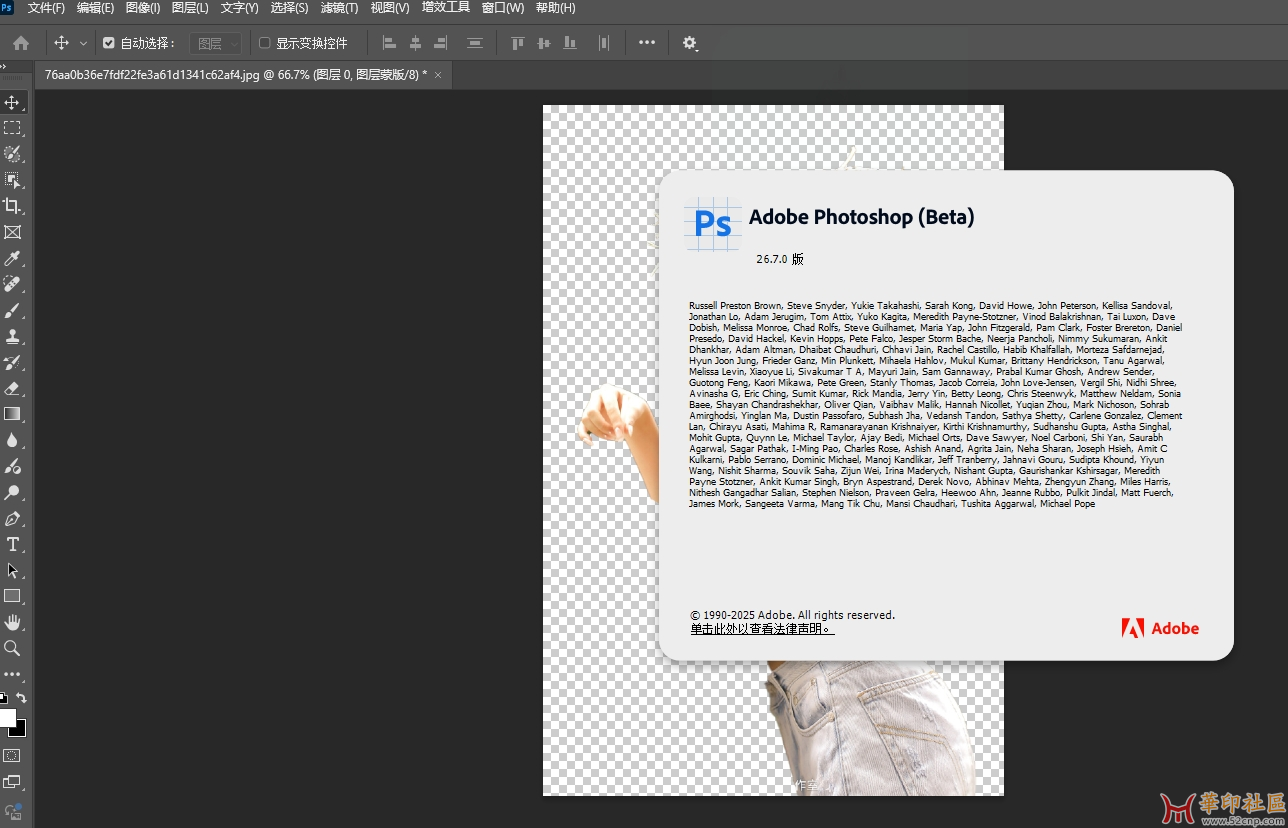Select the History Brush tool
This screenshot has width=1288, height=828.
[x=12, y=362]
